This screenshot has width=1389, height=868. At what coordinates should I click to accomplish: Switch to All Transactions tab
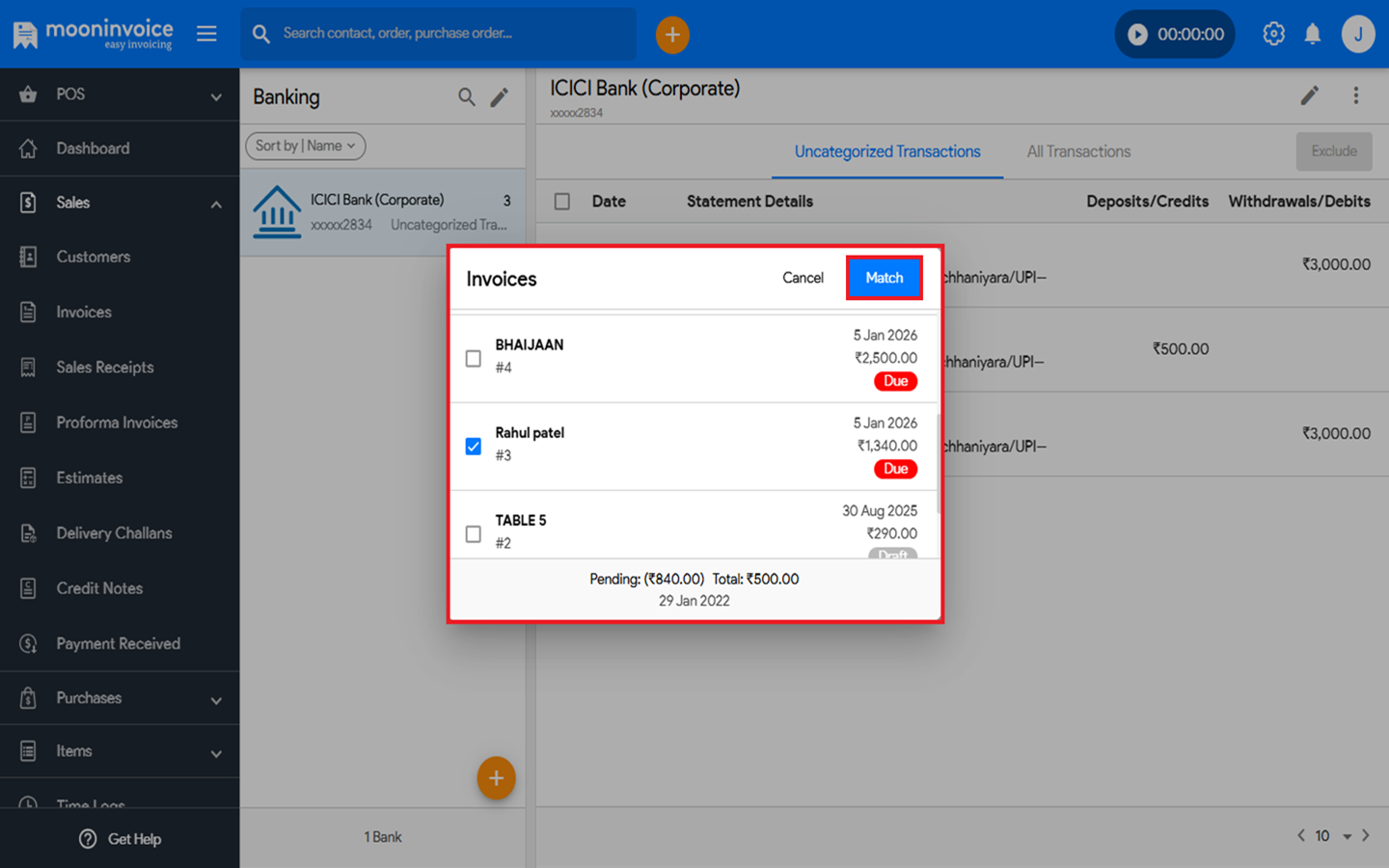coord(1078,151)
